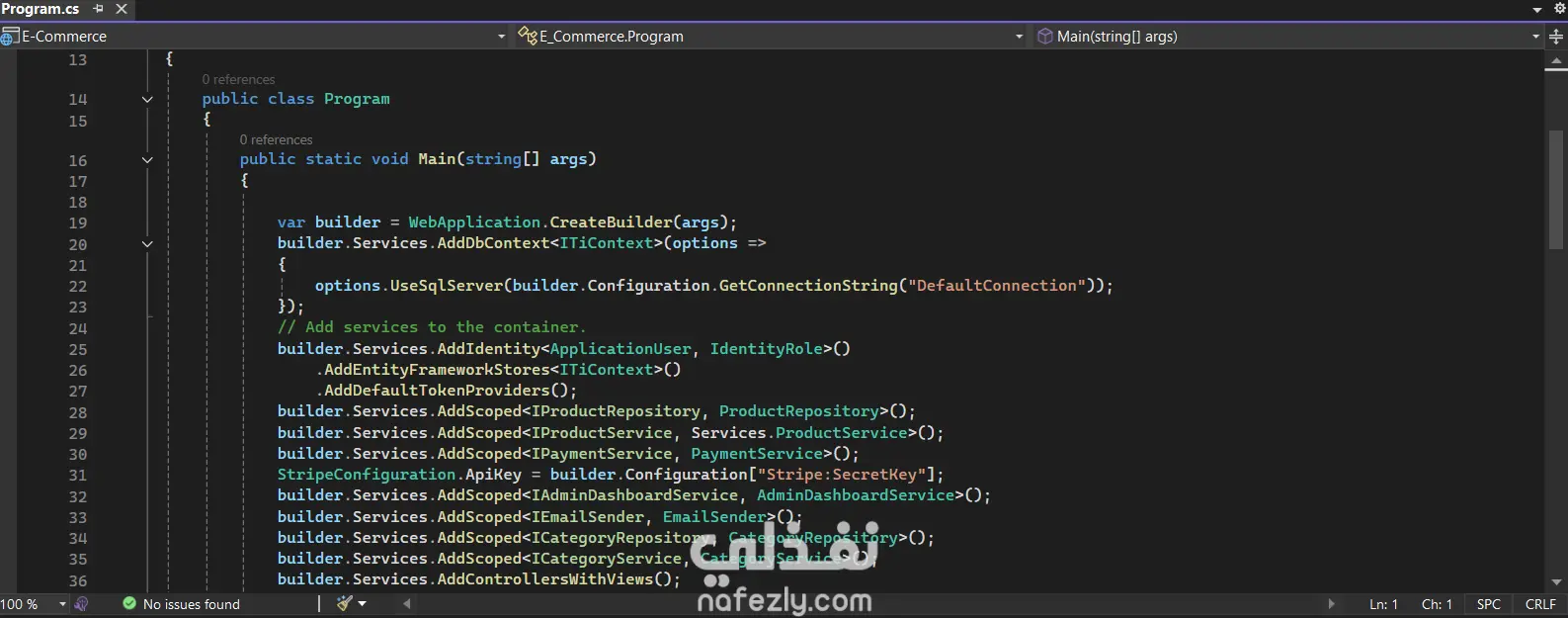Click 'IProductService' on line 29
1568x618 pixels.
(x=602, y=433)
